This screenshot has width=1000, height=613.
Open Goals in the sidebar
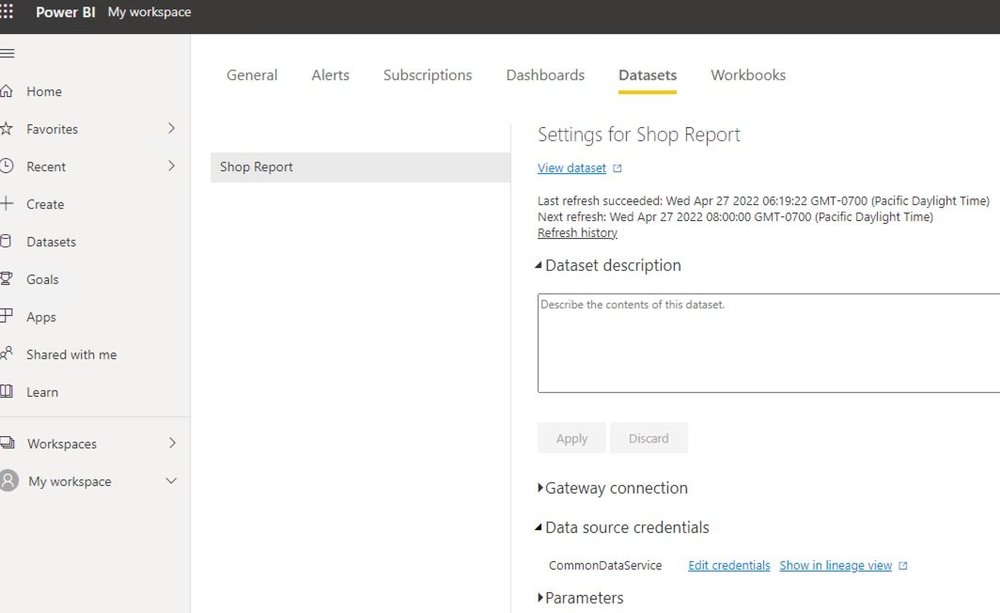tap(42, 279)
